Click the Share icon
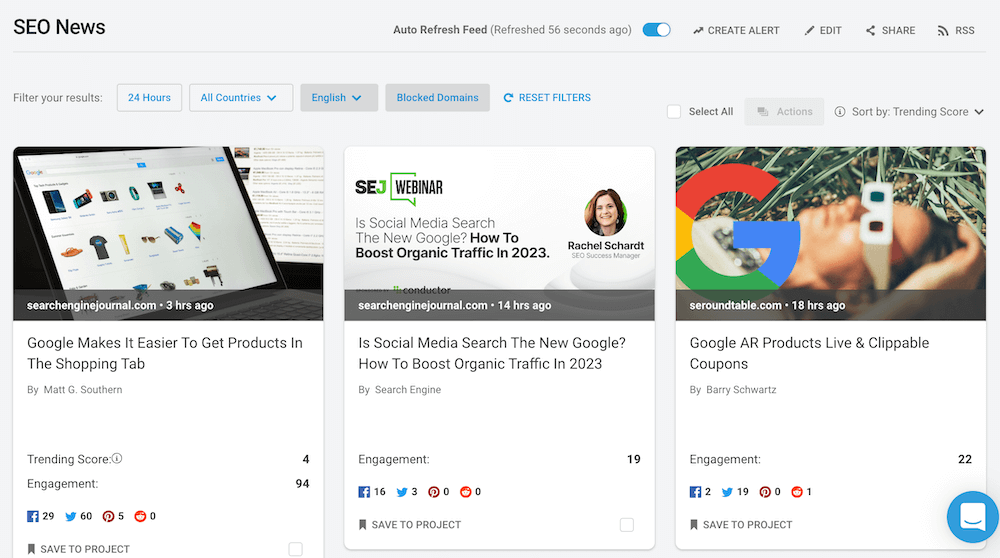This screenshot has height=558, width=1000. click(x=871, y=31)
